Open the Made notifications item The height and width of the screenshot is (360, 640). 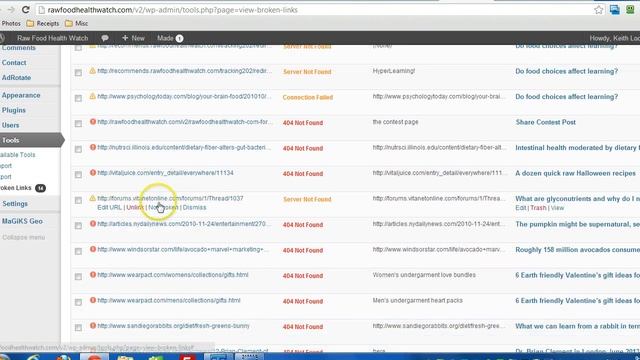tap(170, 38)
